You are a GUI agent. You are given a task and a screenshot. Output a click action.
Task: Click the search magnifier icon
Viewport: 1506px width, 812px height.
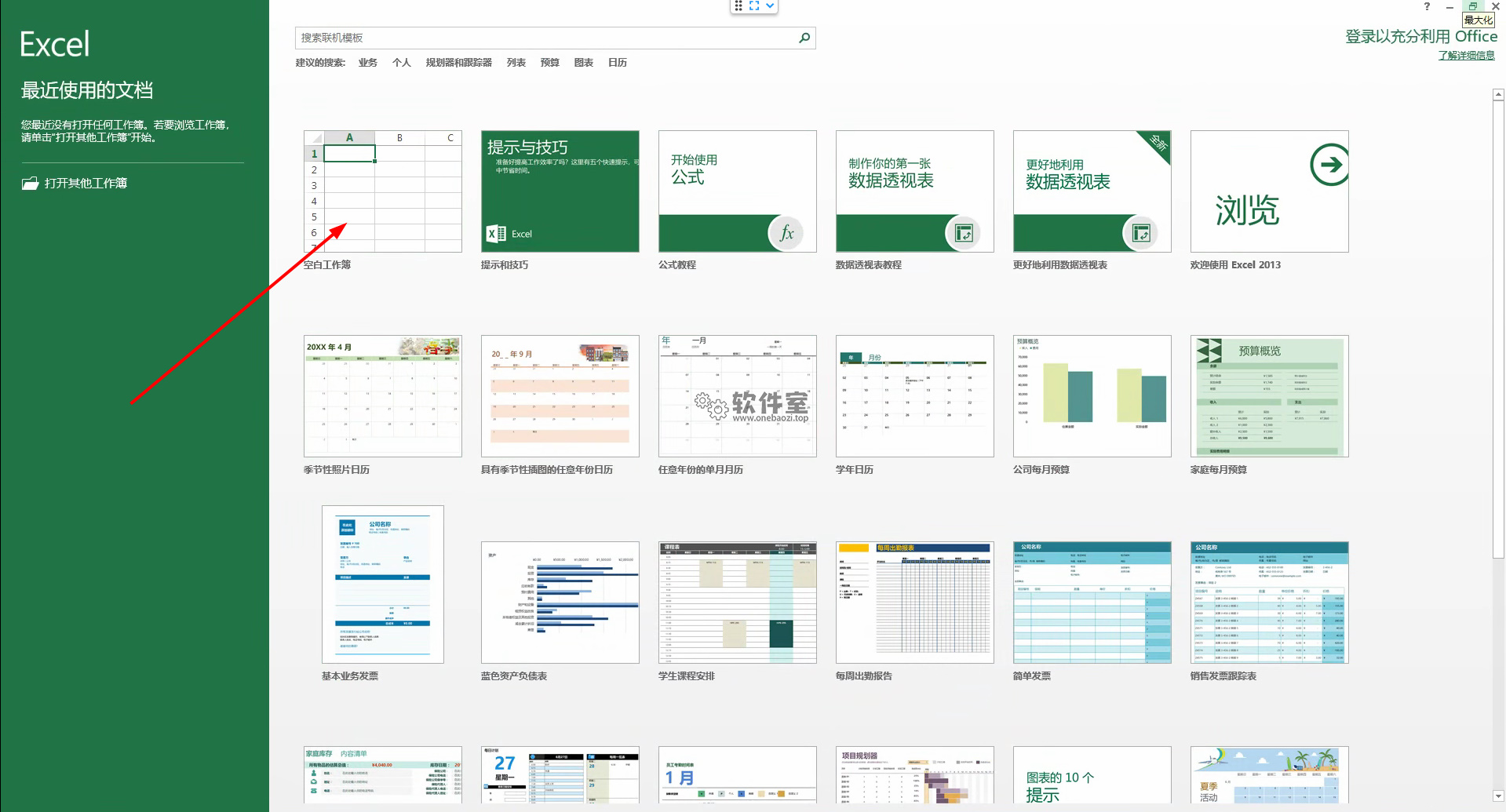(x=804, y=38)
